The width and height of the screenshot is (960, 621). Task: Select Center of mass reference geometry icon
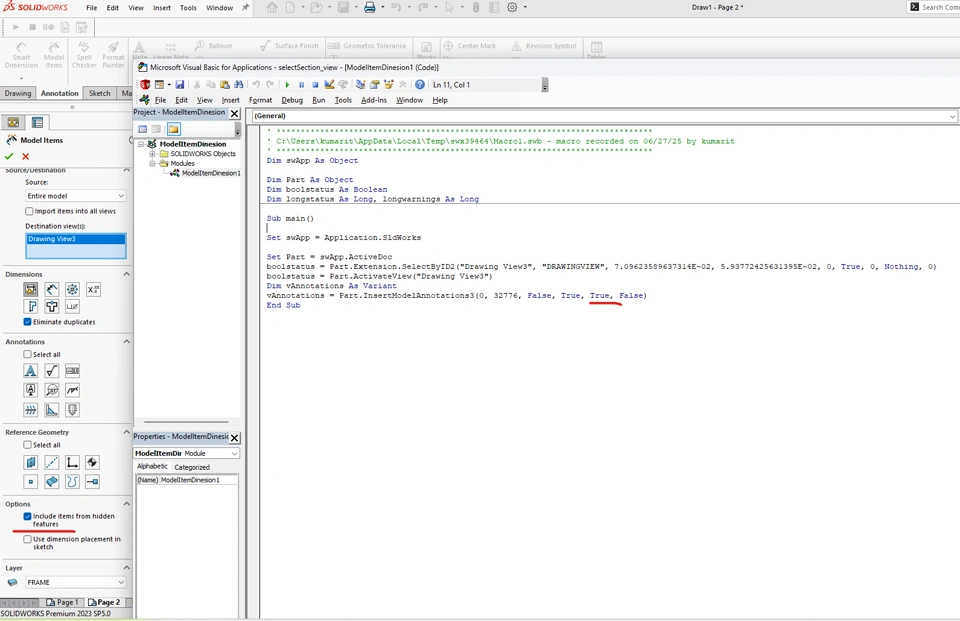[92, 462]
